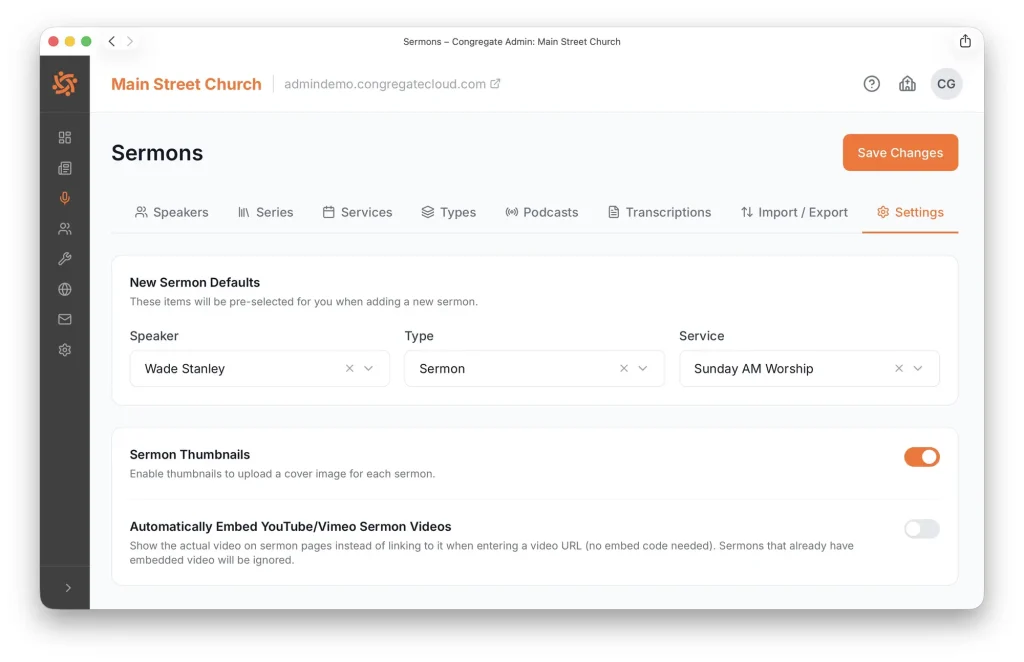Click the Congregate logo in the sidebar
The height and width of the screenshot is (662, 1024).
[x=65, y=84]
